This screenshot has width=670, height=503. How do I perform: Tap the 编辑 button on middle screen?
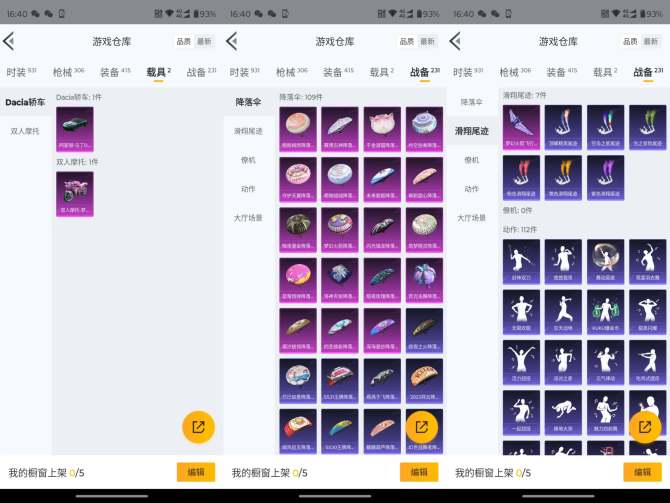click(419, 472)
